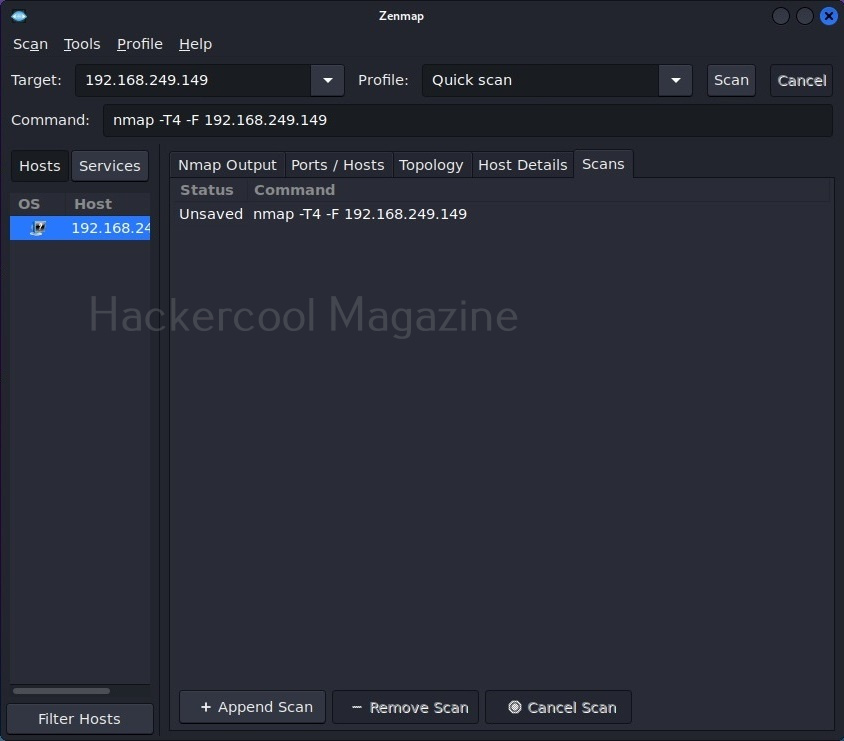Click the Cancel button near Profile
The height and width of the screenshot is (741, 844).
coord(801,81)
